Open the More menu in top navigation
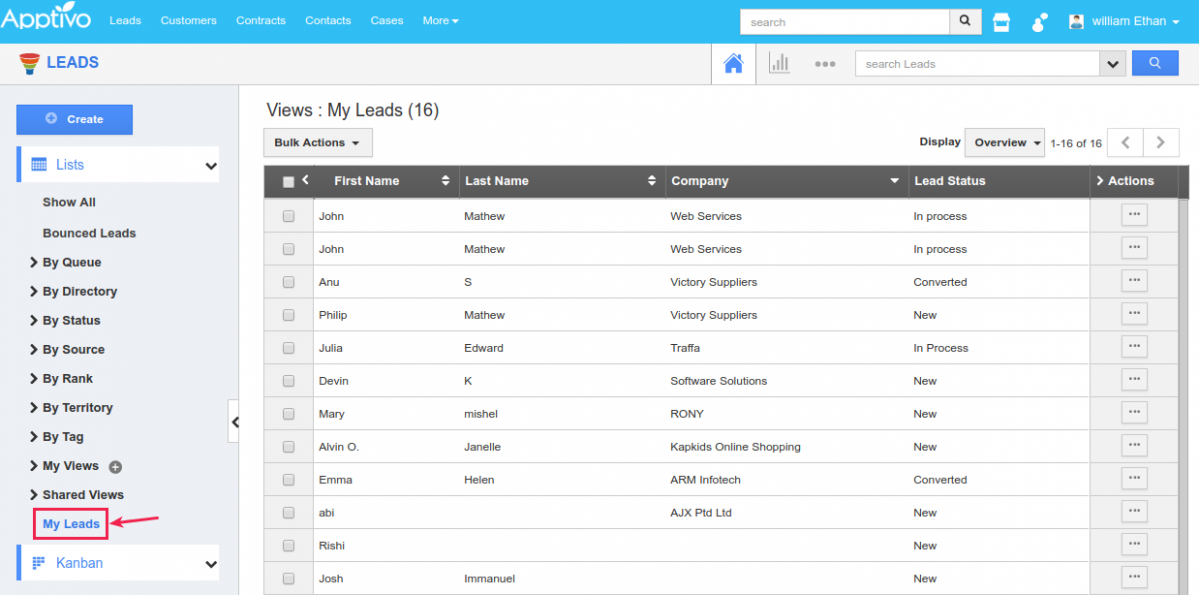Viewport: 1199px width, 595px height. (440, 20)
